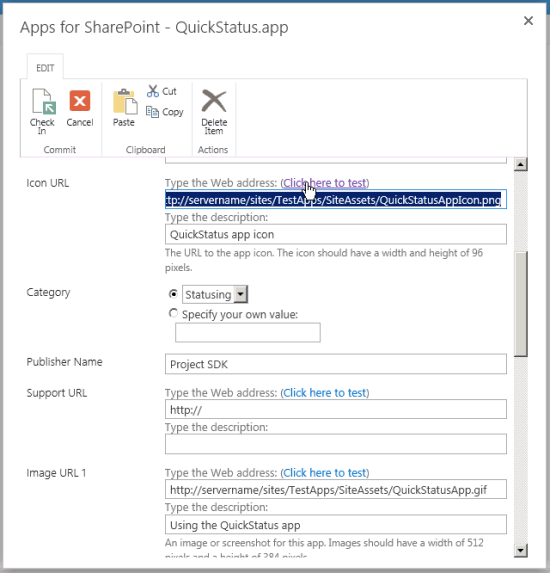Click the Support URL http:// address field

coord(335,409)
